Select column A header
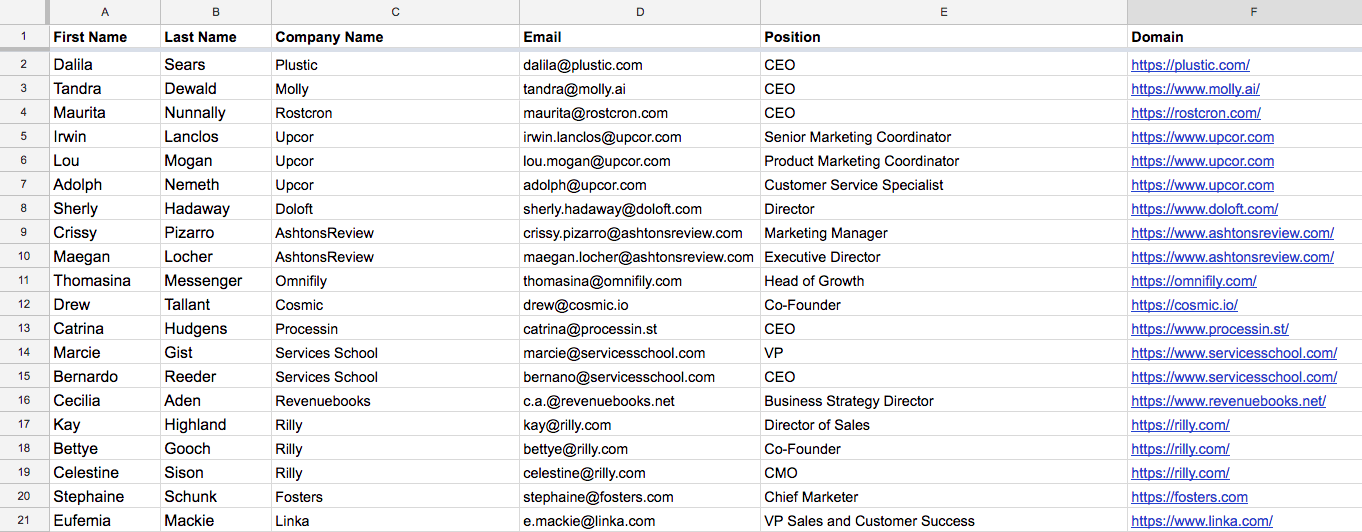This screenshot has height=532, width=1362. pos(105,12)
